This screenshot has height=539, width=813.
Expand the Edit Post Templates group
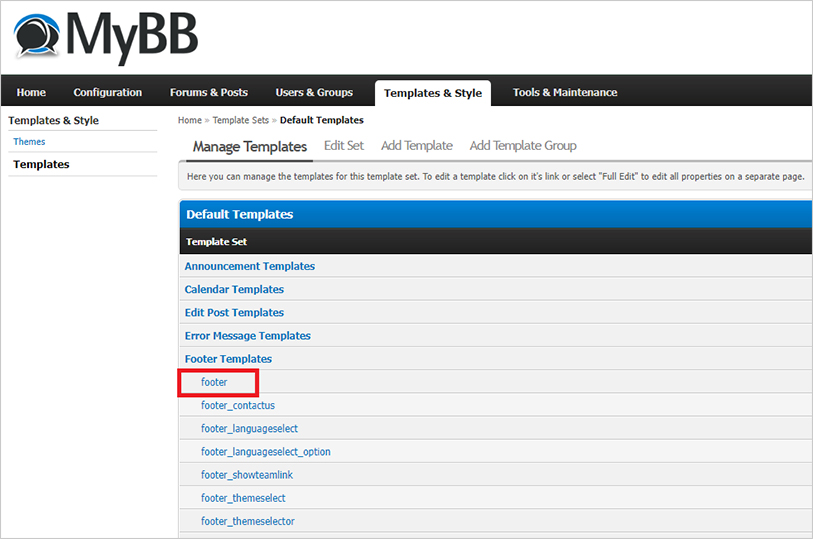(234, 313)
